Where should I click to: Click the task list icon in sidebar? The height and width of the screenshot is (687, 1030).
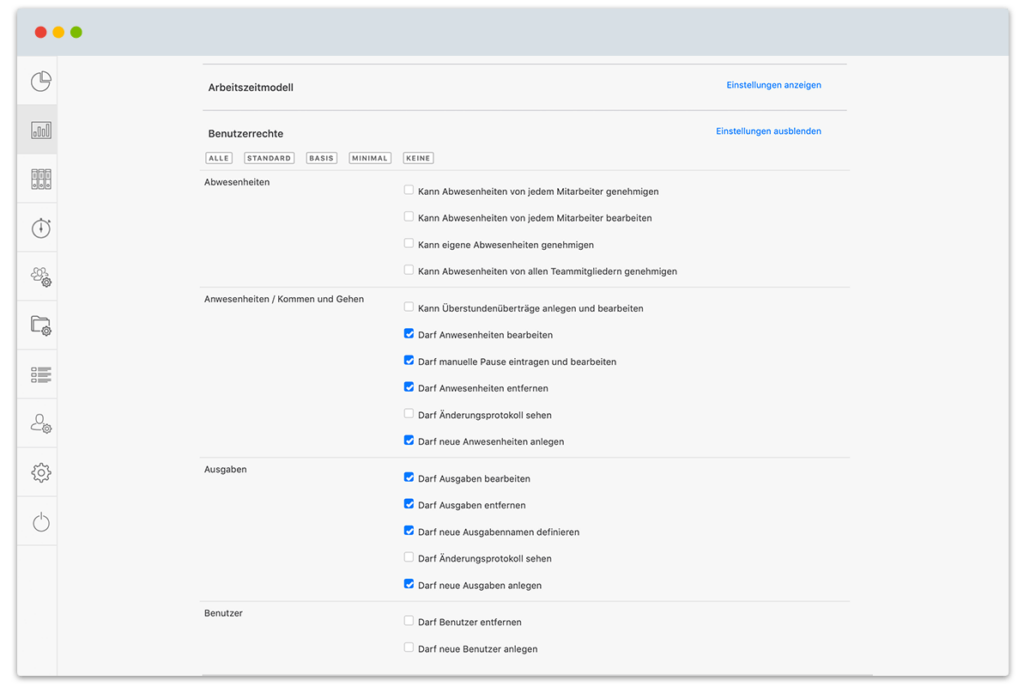[40, 374]
